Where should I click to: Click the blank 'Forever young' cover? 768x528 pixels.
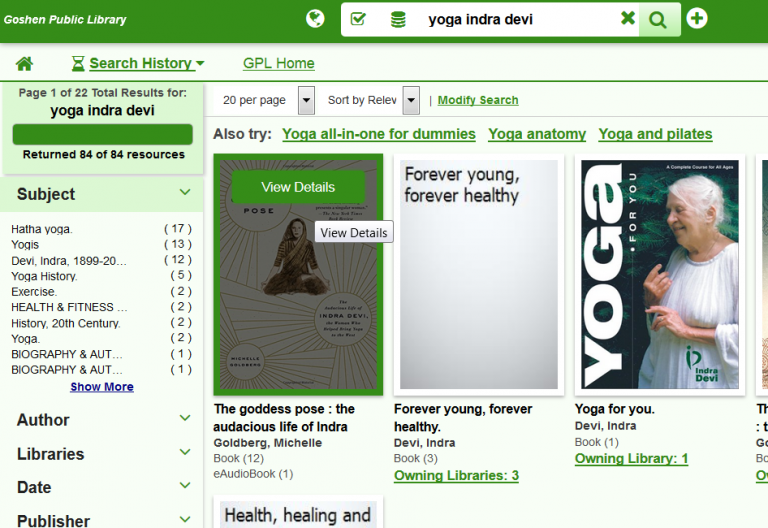pos(479,274)
